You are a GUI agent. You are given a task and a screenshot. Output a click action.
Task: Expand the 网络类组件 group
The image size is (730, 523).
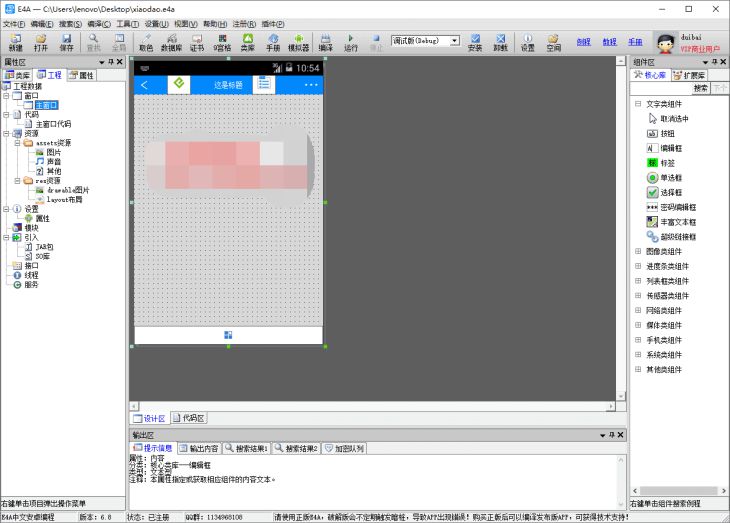point(638,311)
